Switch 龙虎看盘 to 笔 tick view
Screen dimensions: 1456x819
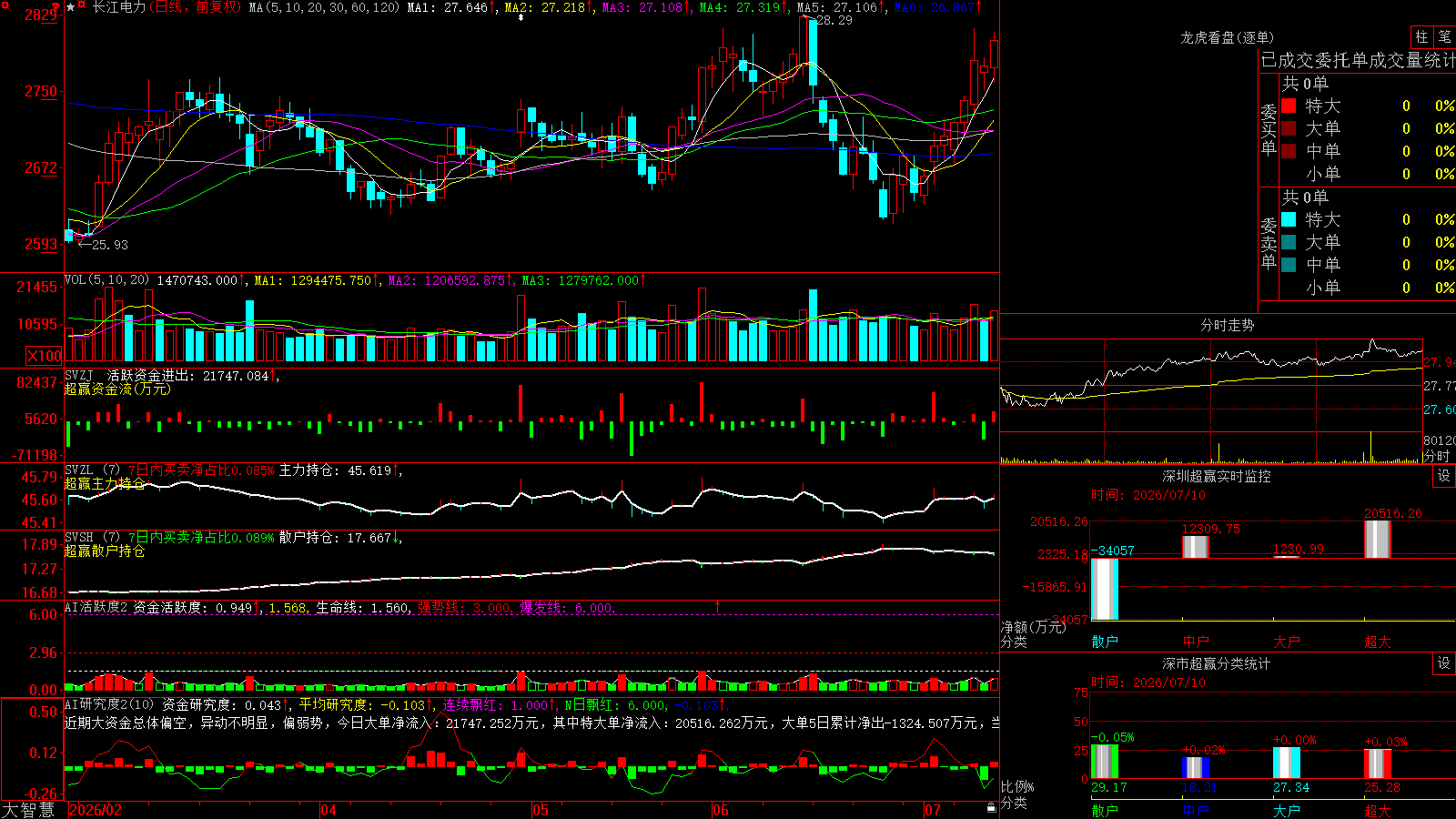click(x=1444, y=37)
